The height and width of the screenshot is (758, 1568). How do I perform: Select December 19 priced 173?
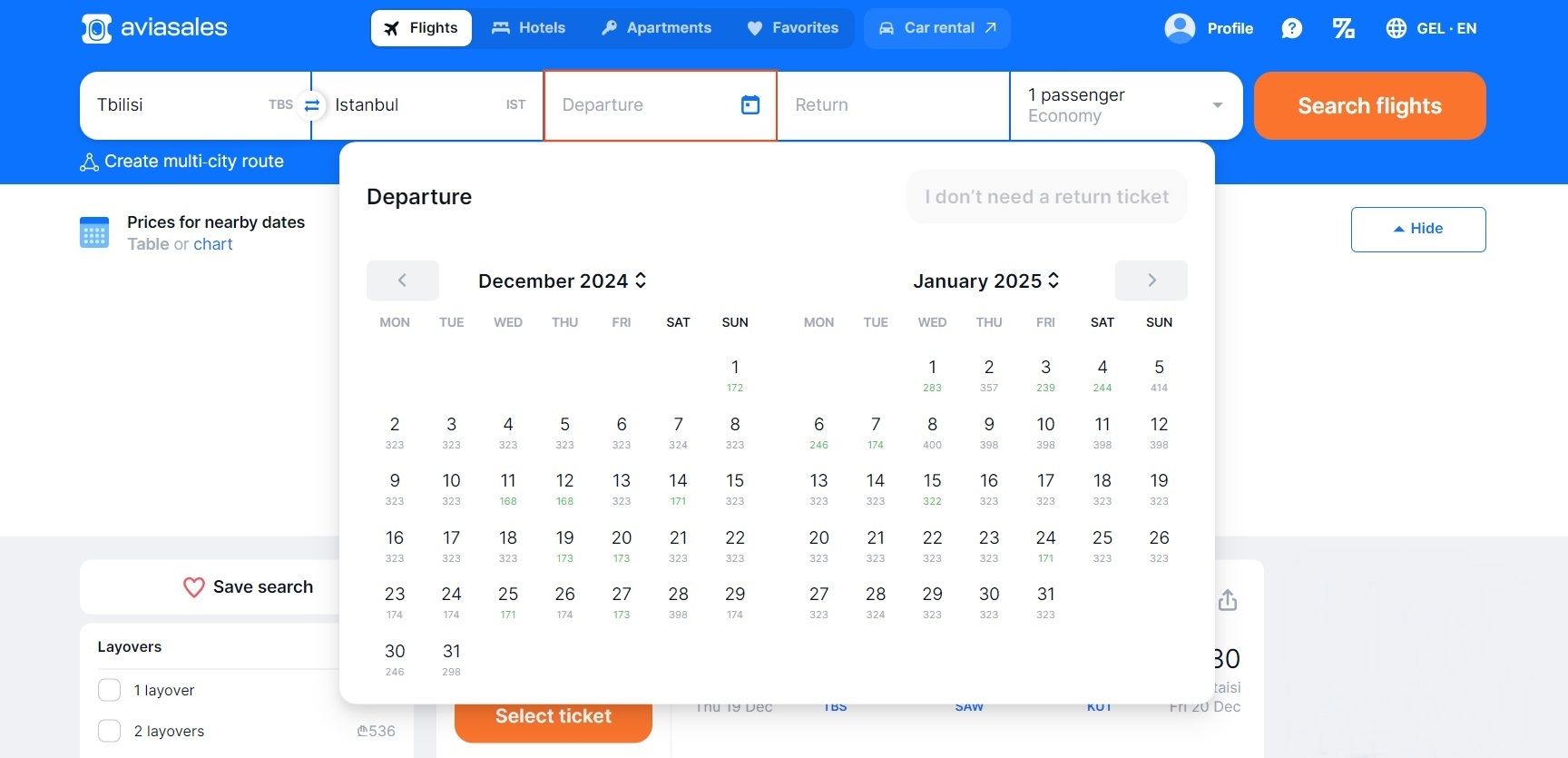(564, 546)
